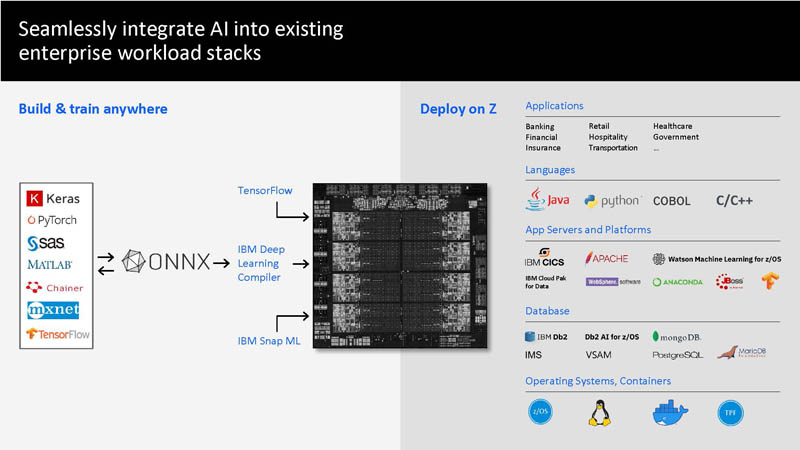Click IBM Cloud Pak for Data text

546,282
